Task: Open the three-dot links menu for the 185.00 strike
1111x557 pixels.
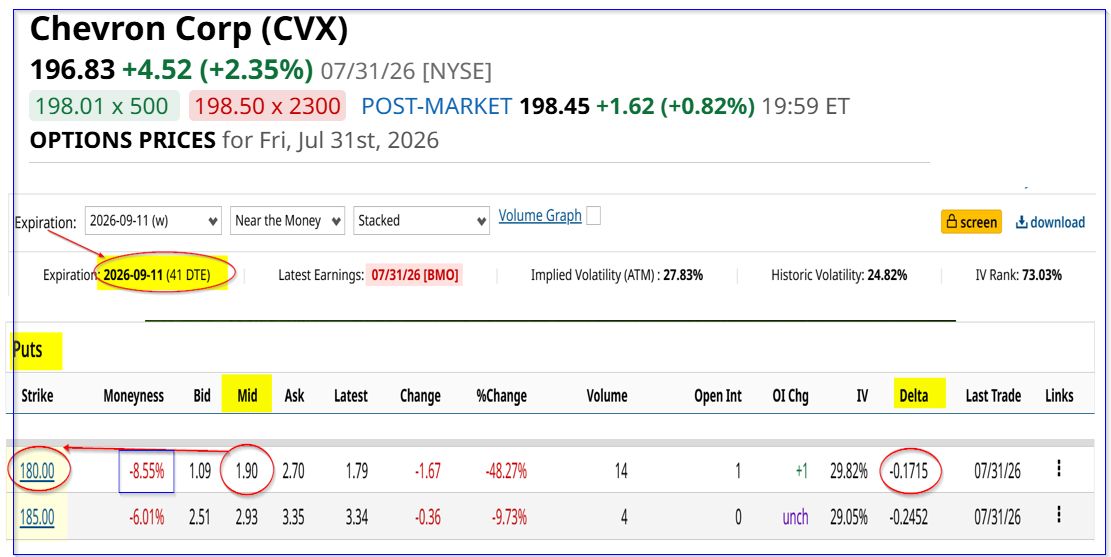Action: point(1059,514)
